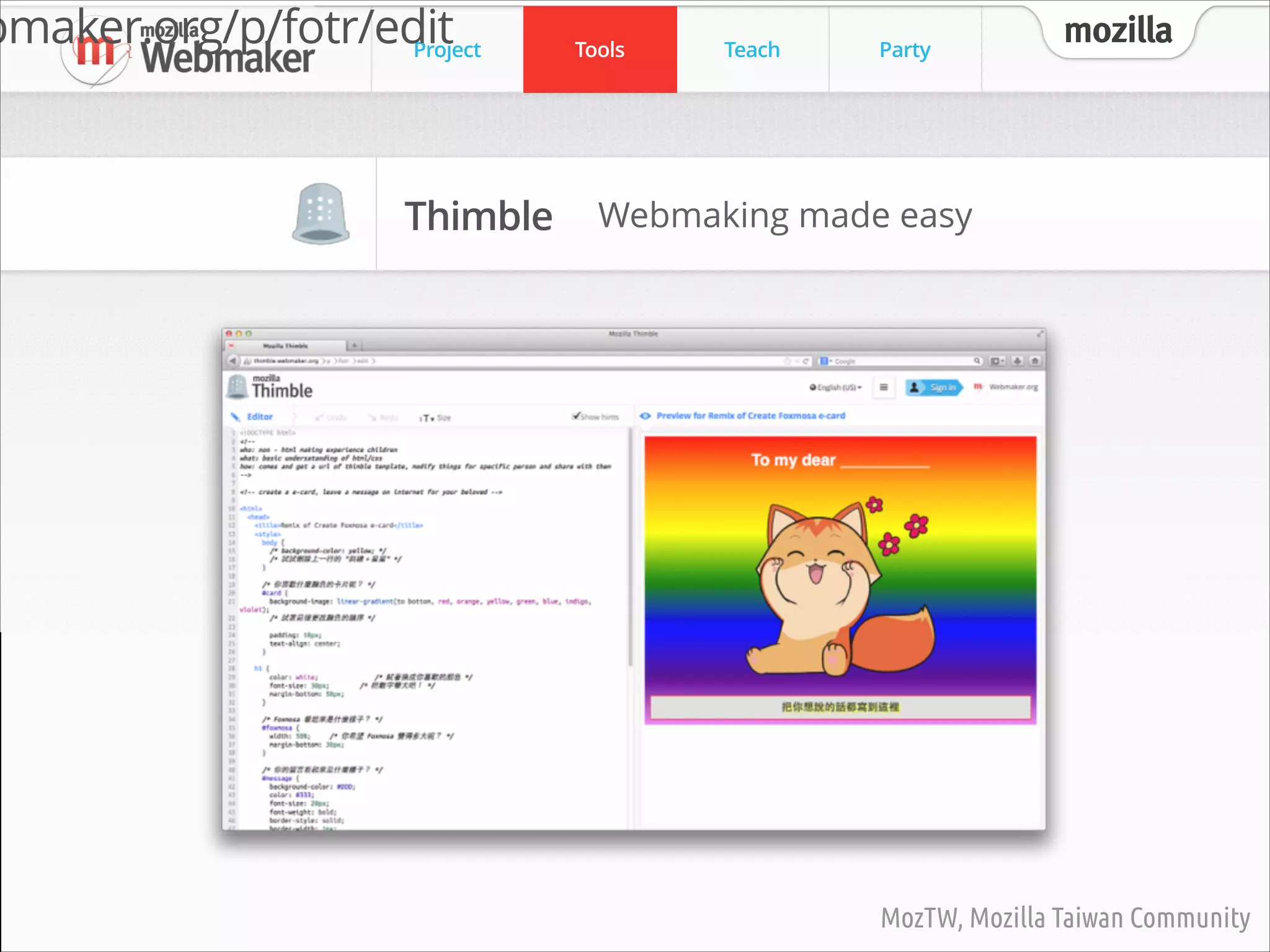The width and height of the screenshot is (1270, 952).
Task: Click the hamburger menu icon in Thimble
Action: [884, 387]
